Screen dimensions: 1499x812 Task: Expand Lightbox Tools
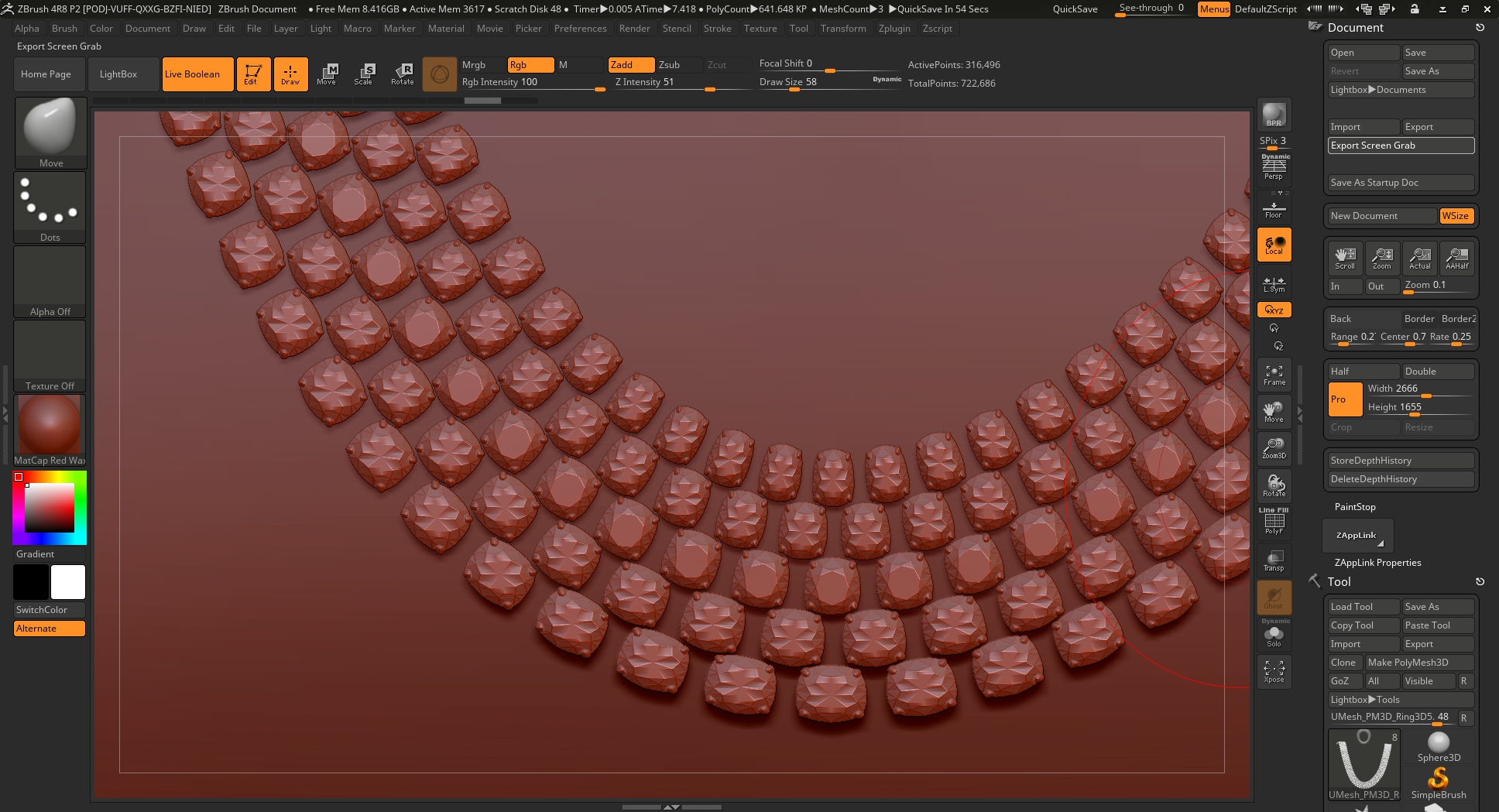click(1401, 700)
